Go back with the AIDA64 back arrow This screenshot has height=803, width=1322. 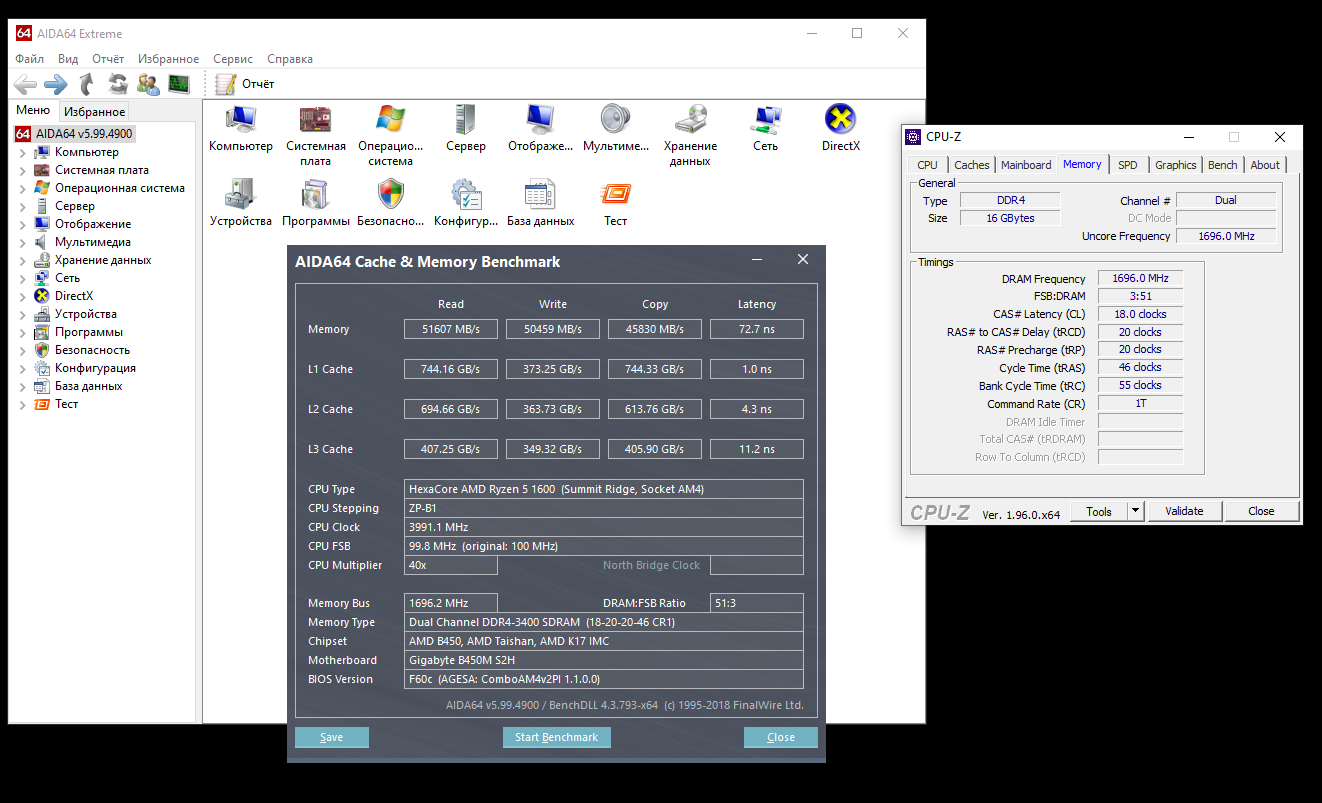pos(25,84)
